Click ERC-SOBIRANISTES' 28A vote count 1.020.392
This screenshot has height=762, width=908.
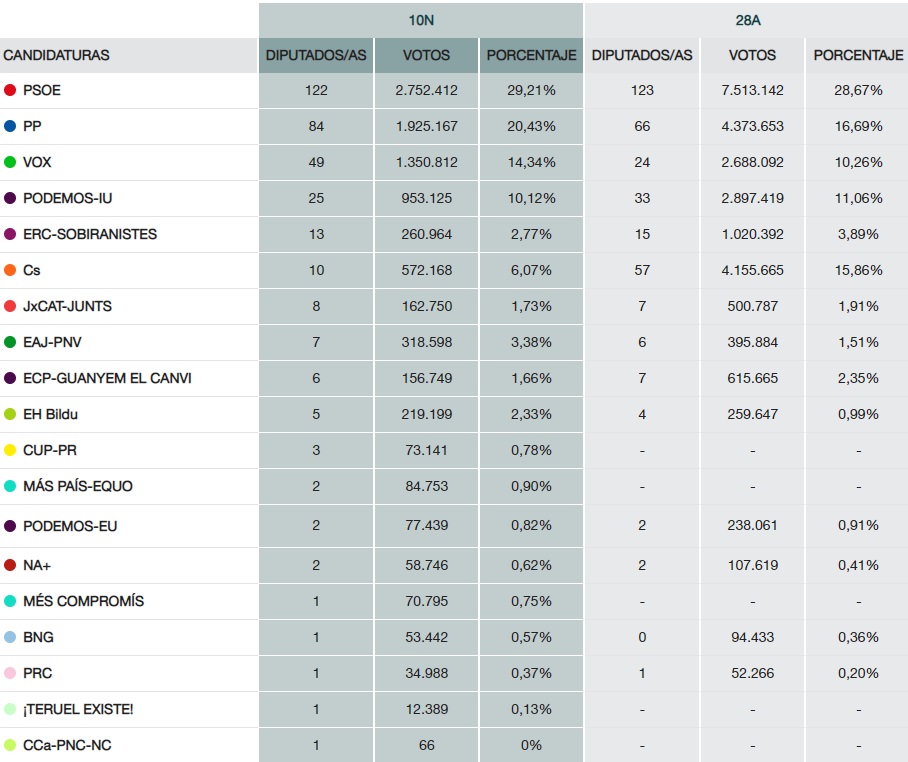click(x=752, y=235)
